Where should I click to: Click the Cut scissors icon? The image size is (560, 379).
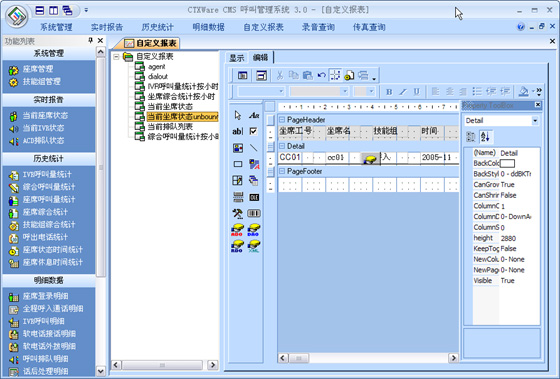(280, 75)
